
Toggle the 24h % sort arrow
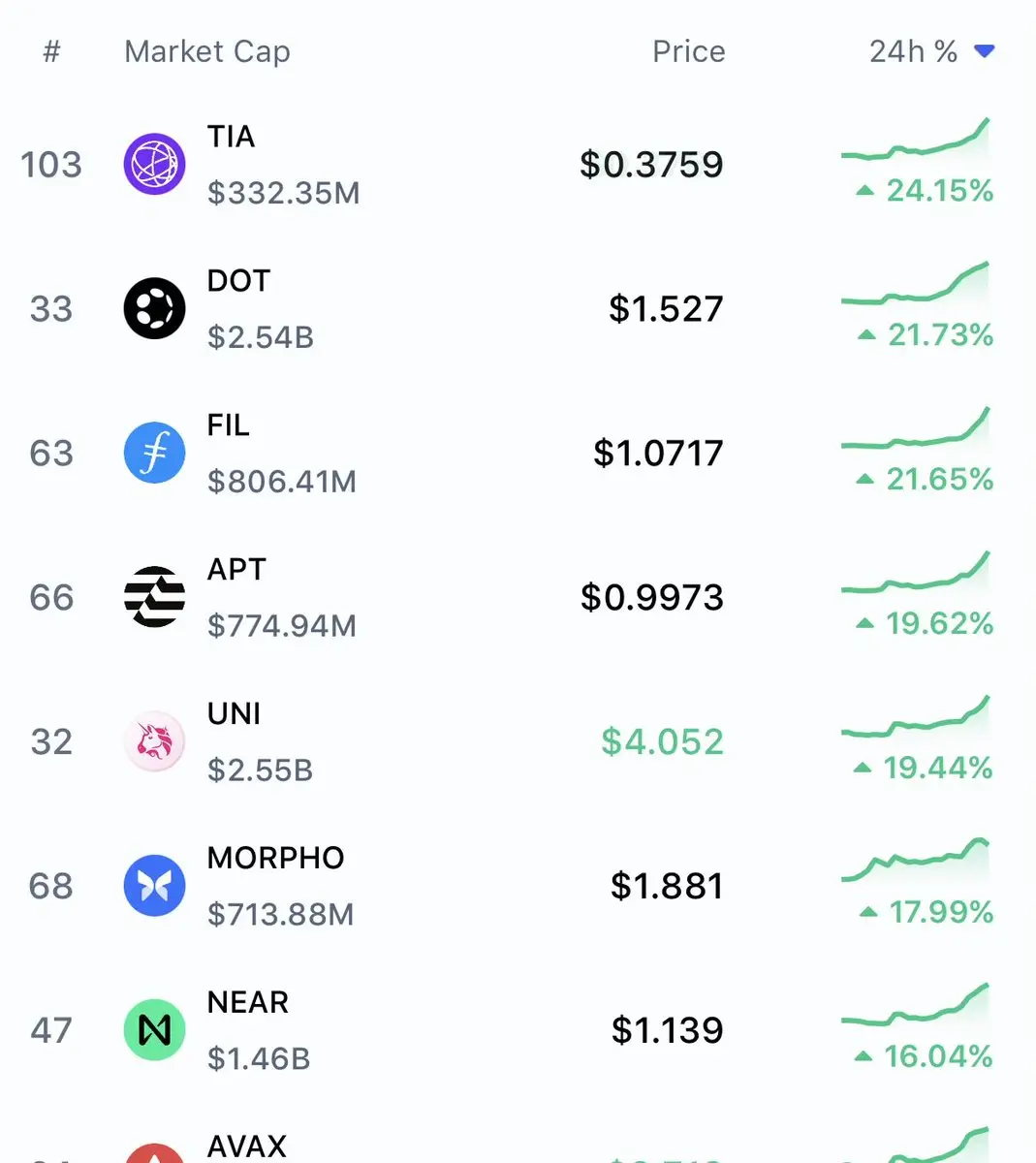985,51
